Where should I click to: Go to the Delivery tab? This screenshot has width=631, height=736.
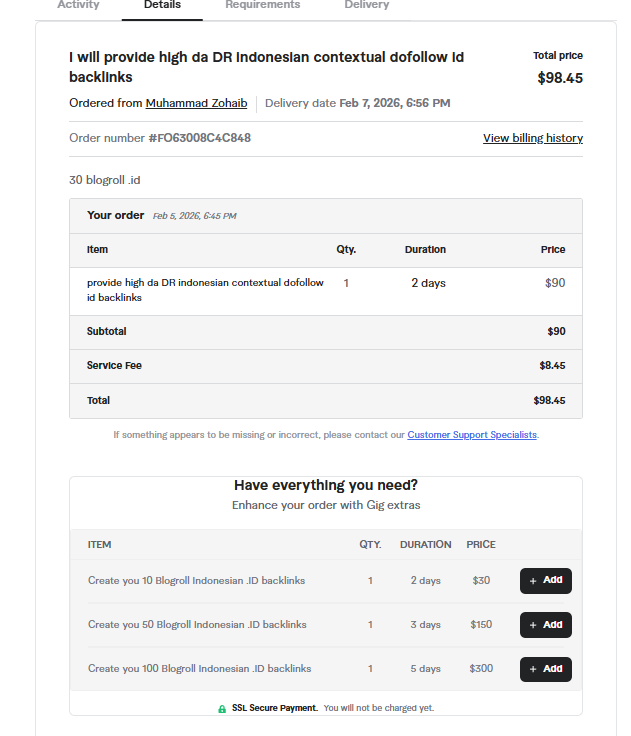point(367,5)
